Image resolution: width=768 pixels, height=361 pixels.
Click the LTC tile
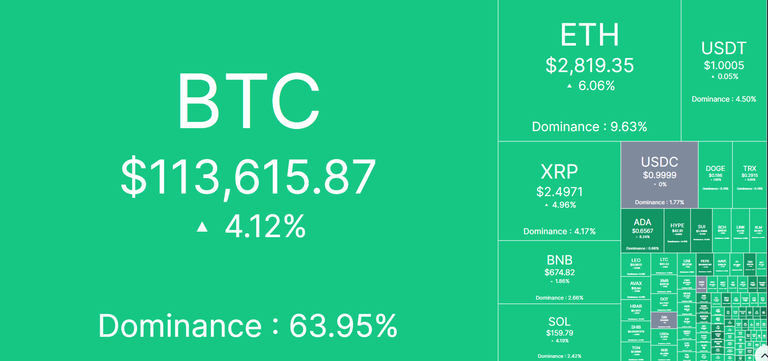click(x=664, y=264)
